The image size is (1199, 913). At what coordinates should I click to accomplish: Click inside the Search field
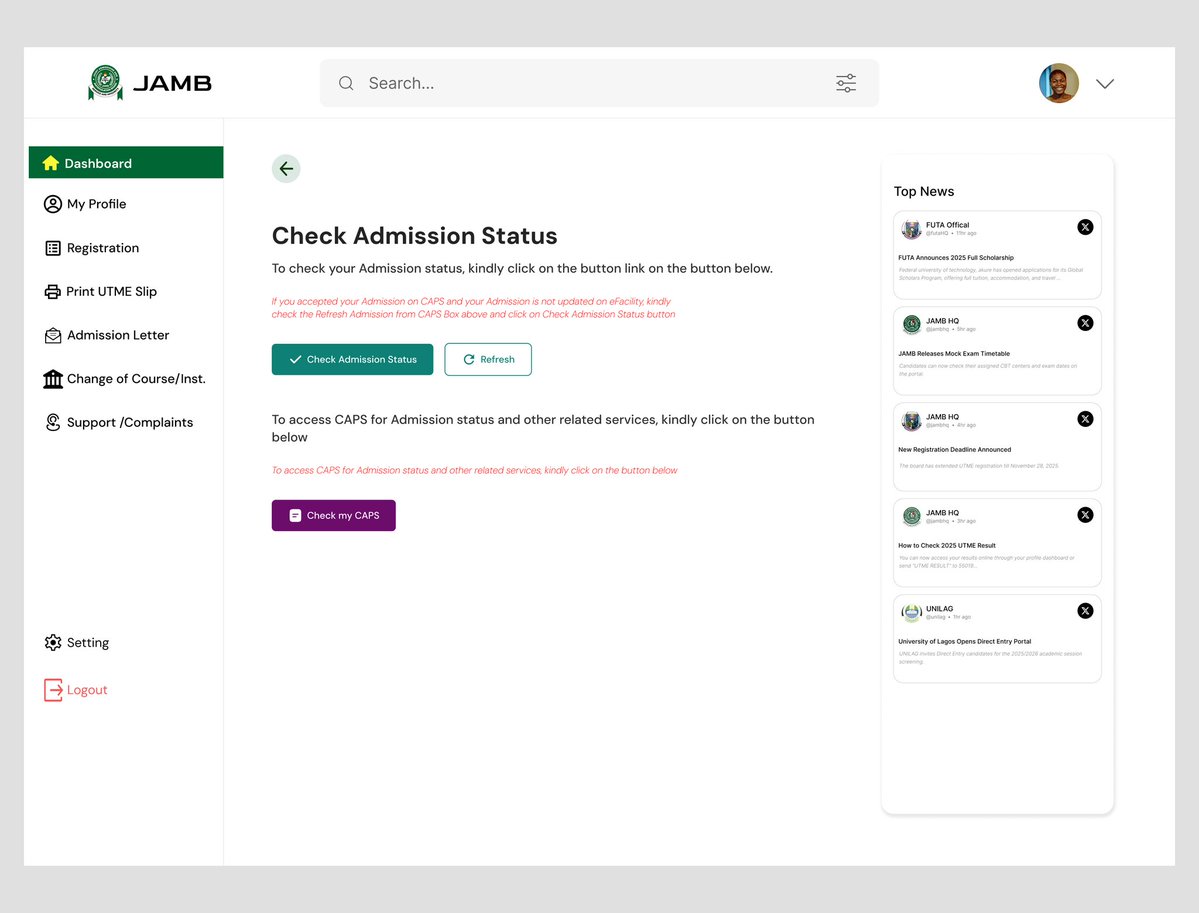point(500,83)
